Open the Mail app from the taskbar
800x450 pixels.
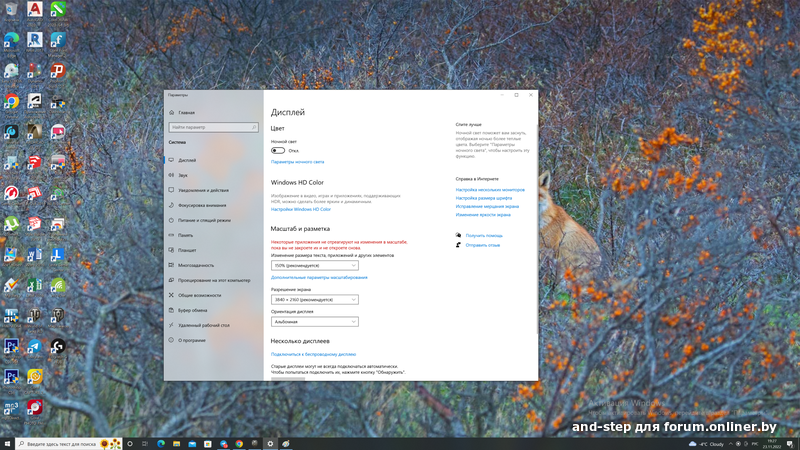tap(192, 444)
